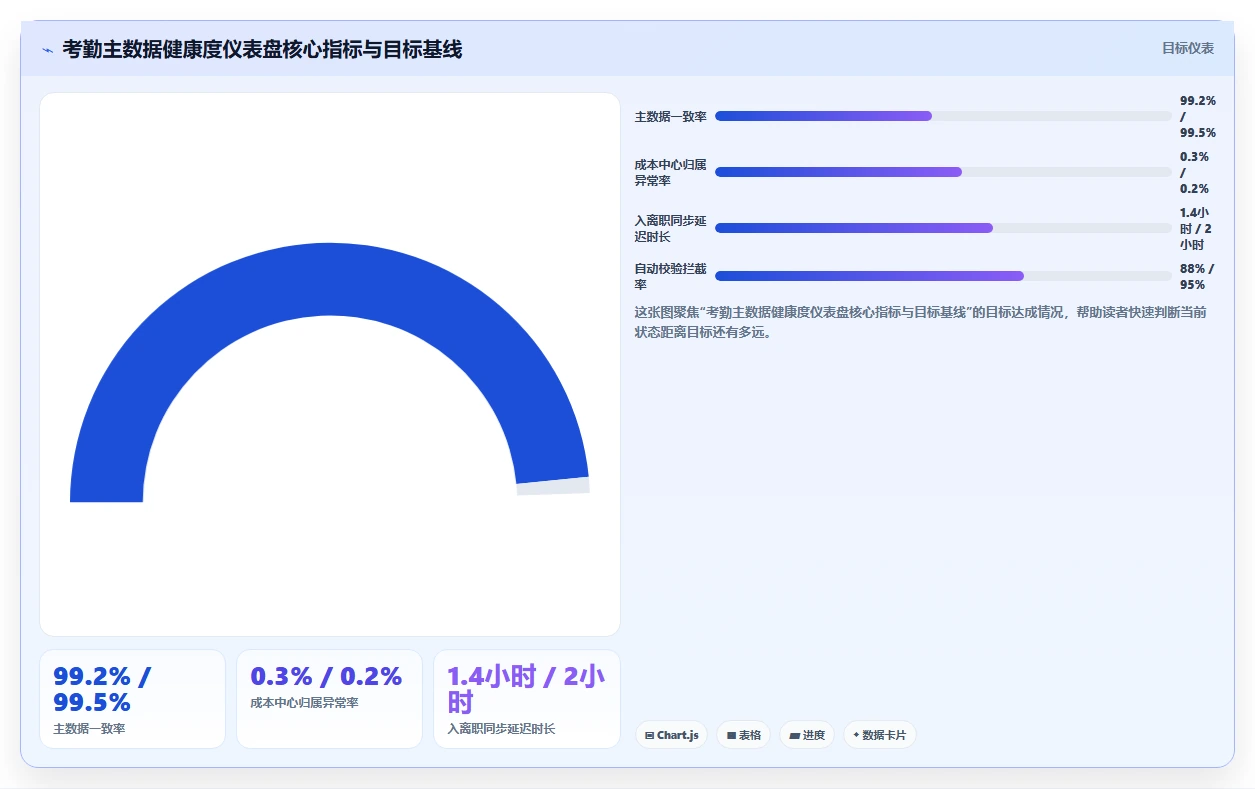Select the 数据卡片 tag

(879, 735)
